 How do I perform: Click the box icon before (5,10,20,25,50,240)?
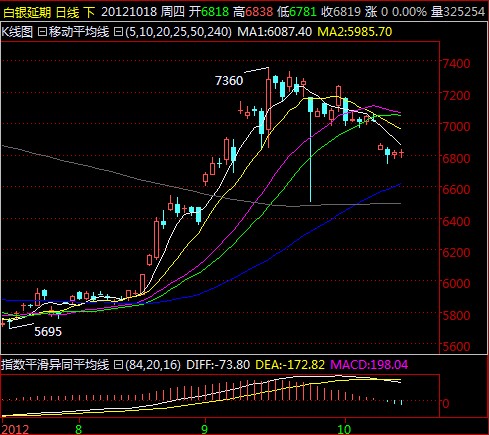[118, 32]
